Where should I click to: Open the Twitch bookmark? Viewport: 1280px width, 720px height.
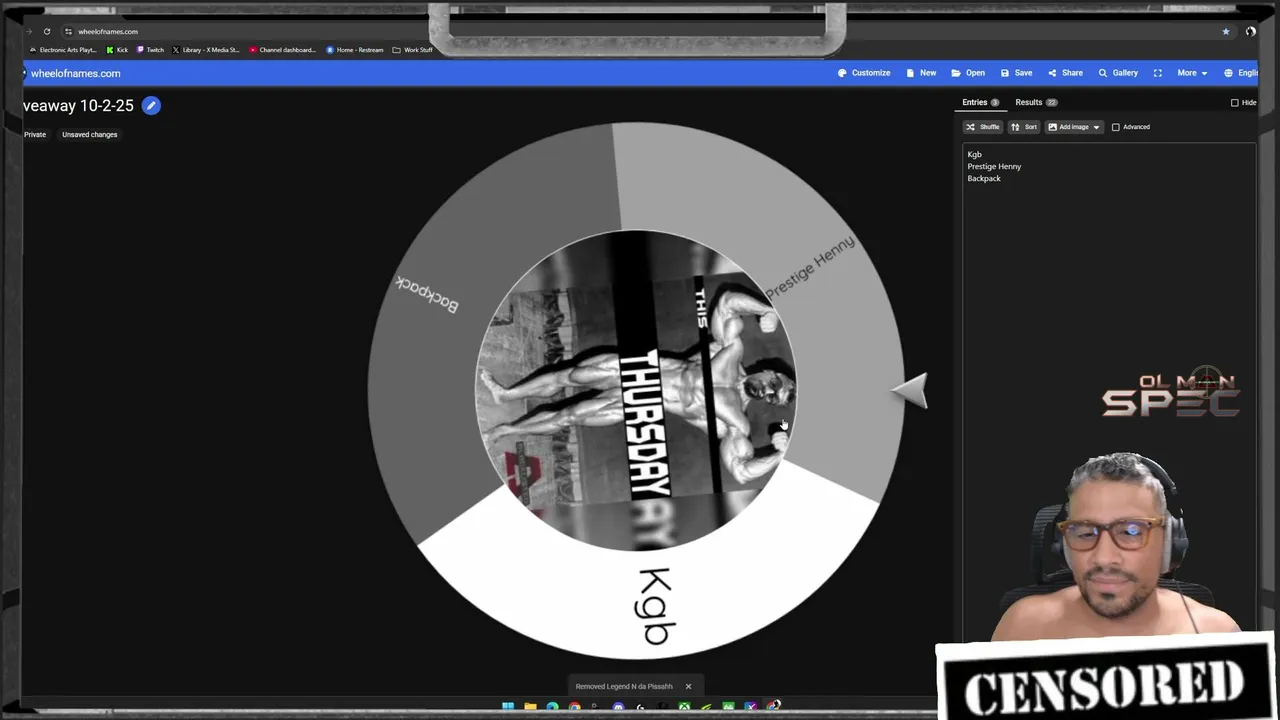tap(150, 49)
